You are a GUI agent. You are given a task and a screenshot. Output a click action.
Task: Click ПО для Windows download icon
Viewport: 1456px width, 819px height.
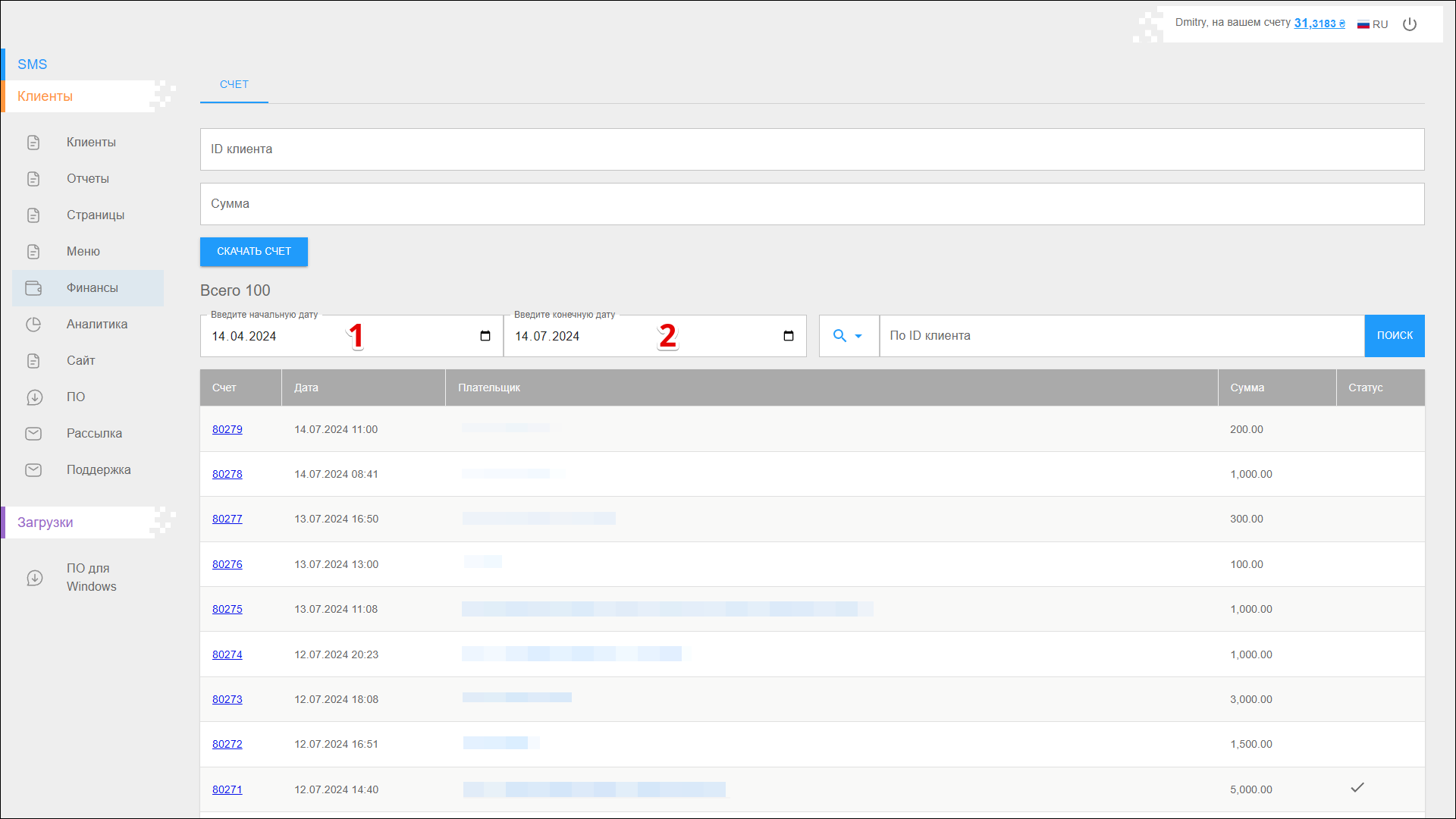coord(34,578)
